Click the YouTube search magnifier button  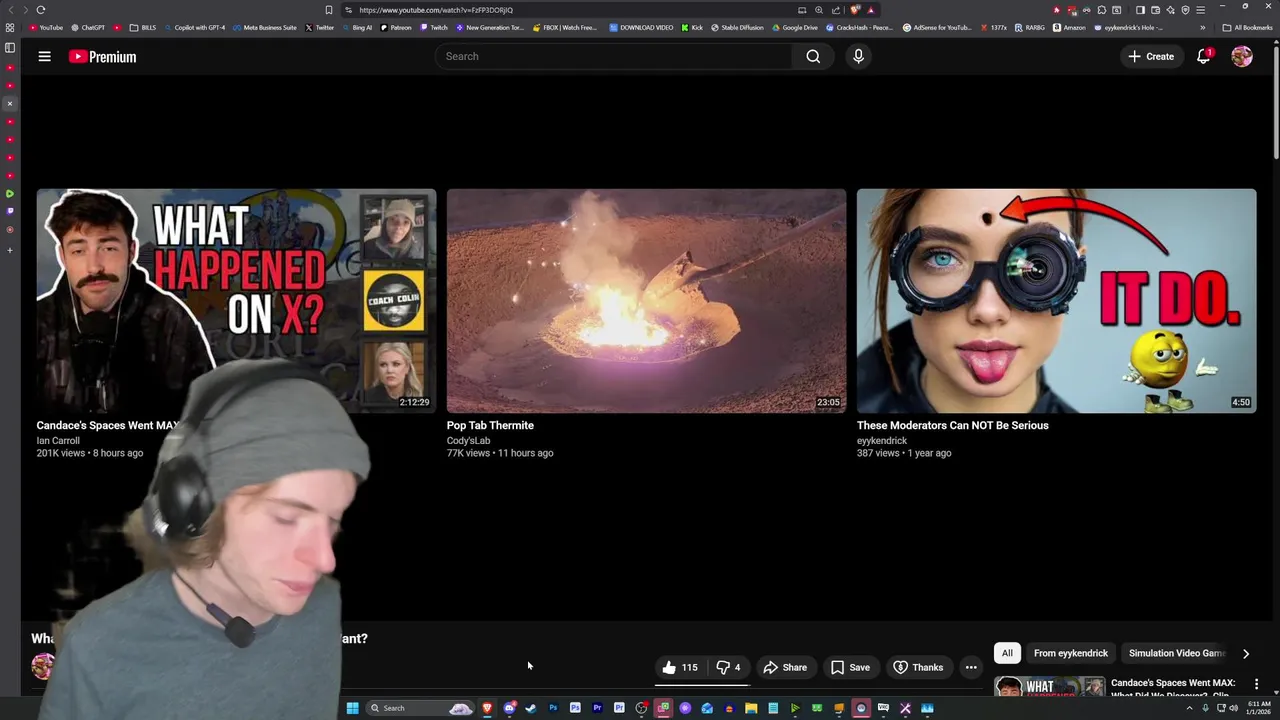pos(813,57)
